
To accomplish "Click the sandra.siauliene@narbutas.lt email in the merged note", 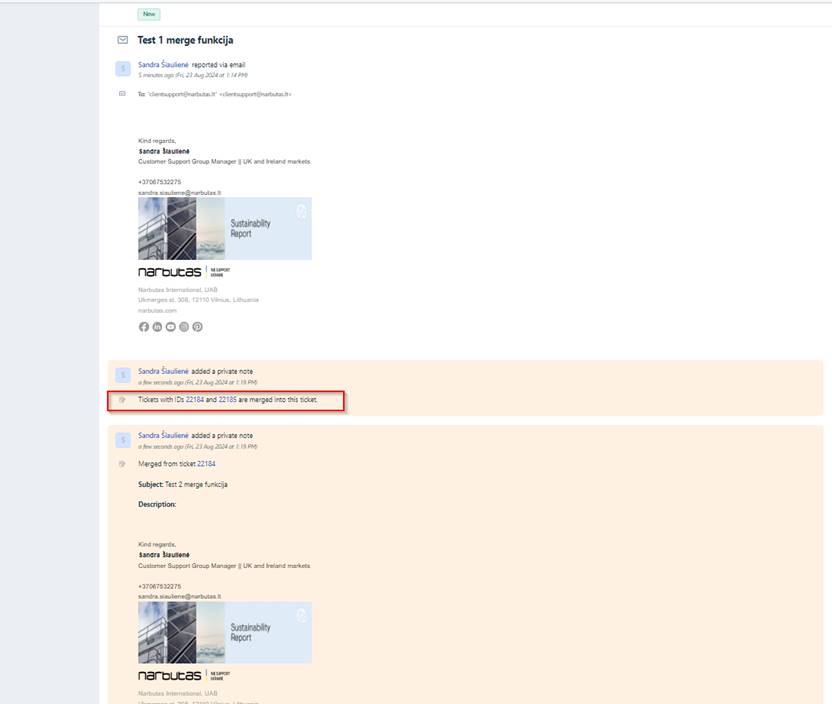I will coord(179,596).
